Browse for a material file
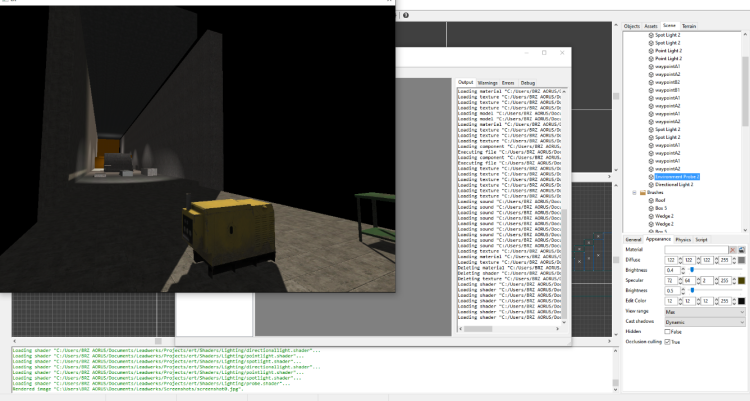The height and width of the screenshot is (401, 750). pos(742,249)
